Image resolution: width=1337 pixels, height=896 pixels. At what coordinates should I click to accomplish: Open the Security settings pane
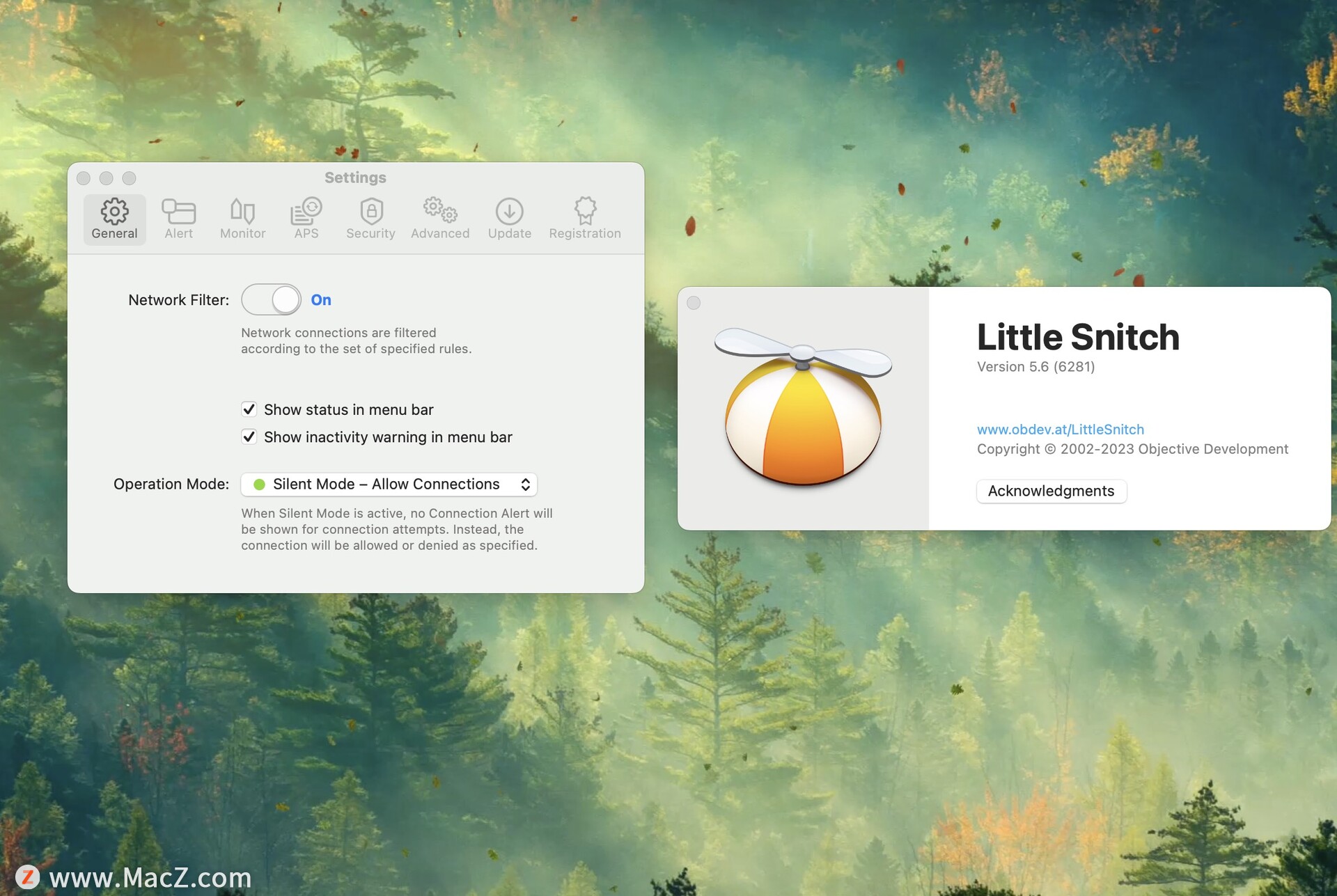click(370, 218)
